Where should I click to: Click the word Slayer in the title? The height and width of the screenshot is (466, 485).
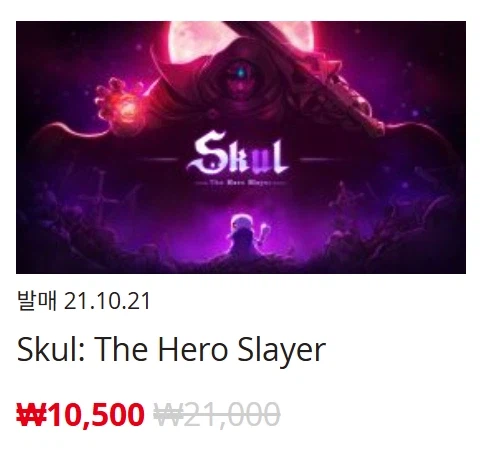[x=281, y=351]
